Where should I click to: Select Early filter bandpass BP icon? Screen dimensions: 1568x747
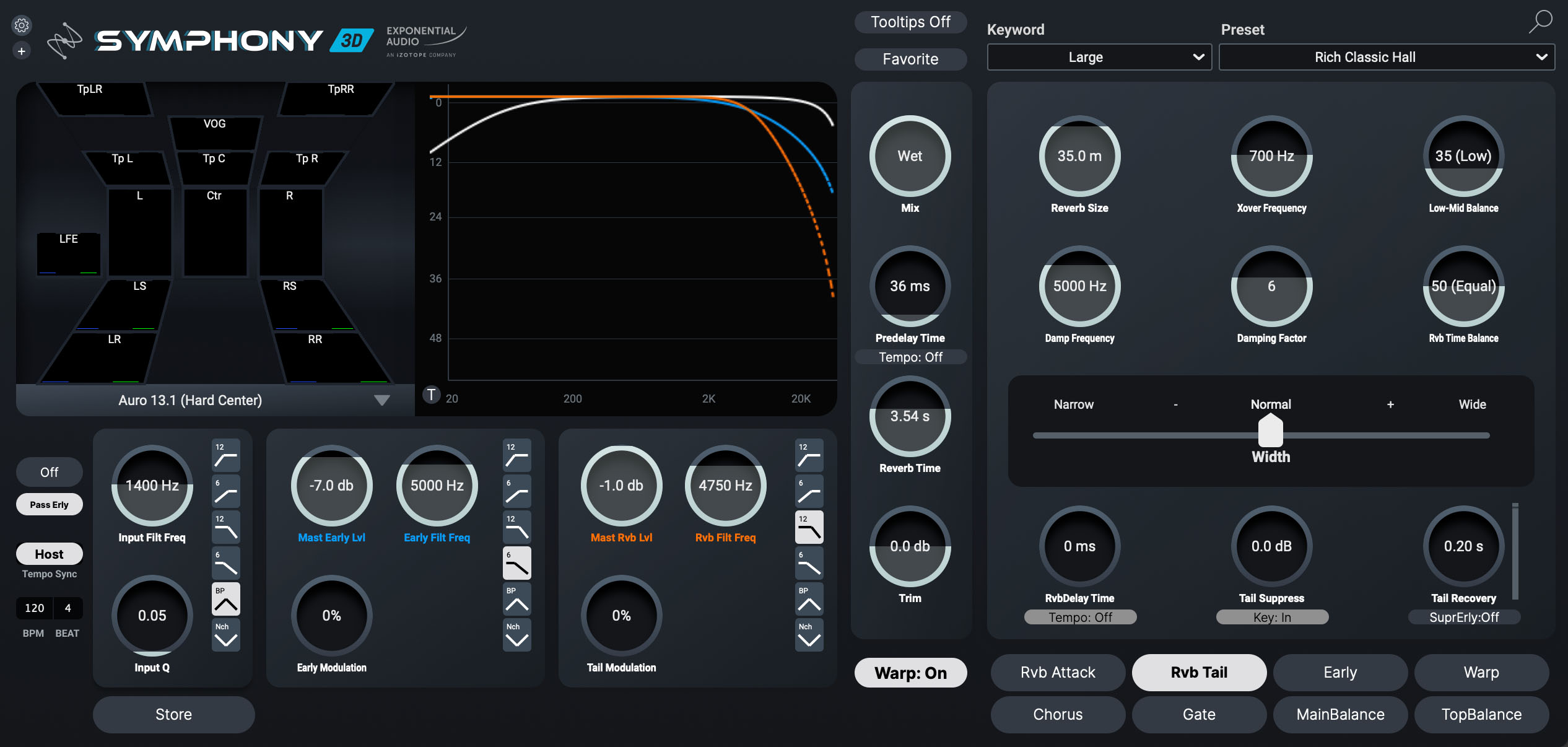tap(516, 599)
